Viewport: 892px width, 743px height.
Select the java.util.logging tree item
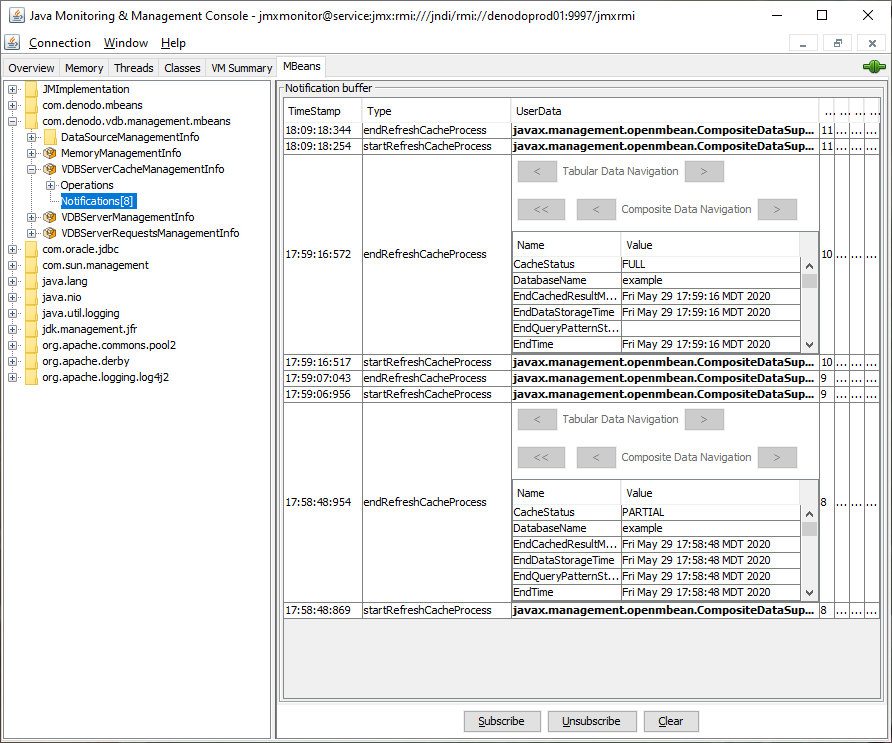pos(81,313)
